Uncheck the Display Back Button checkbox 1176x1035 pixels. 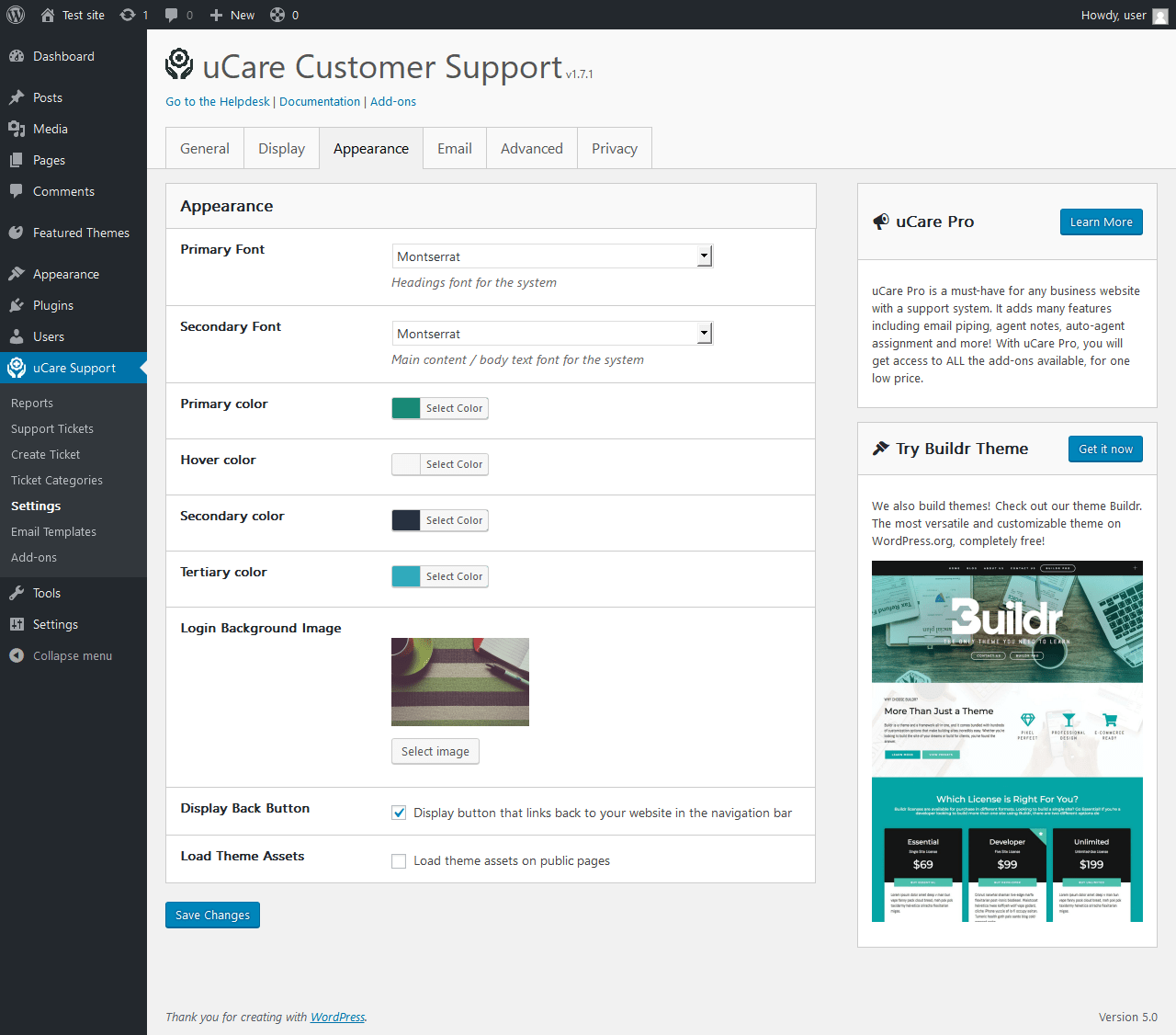pos(399,813)
